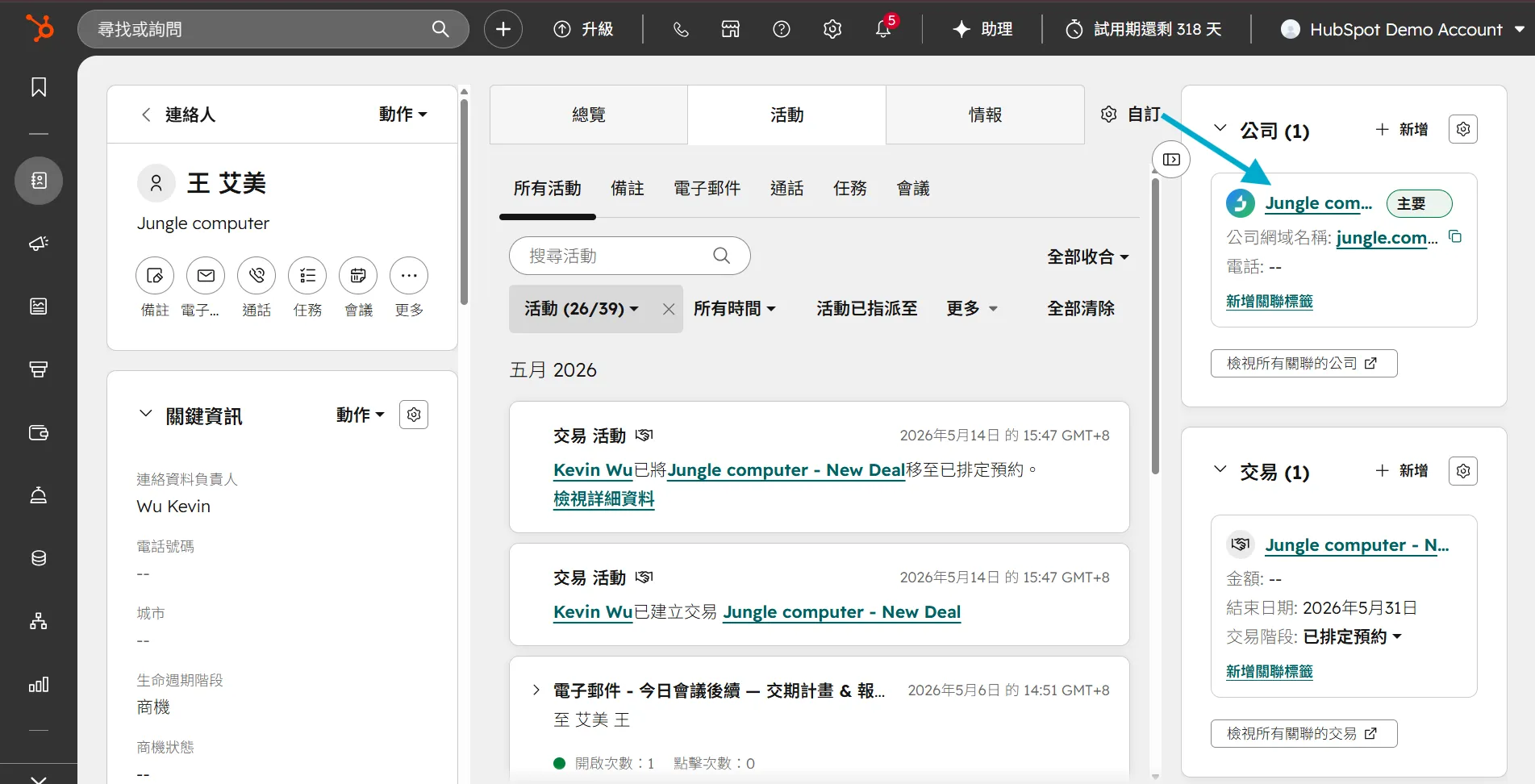Open the automation workflow sidebar icon
This screenshot has height=784, width=1535.
click(x=39, y=621)
